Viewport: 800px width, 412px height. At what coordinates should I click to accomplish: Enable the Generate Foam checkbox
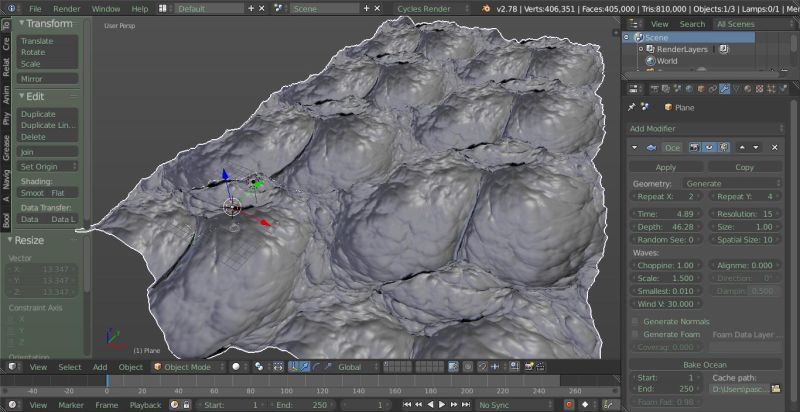635,334
